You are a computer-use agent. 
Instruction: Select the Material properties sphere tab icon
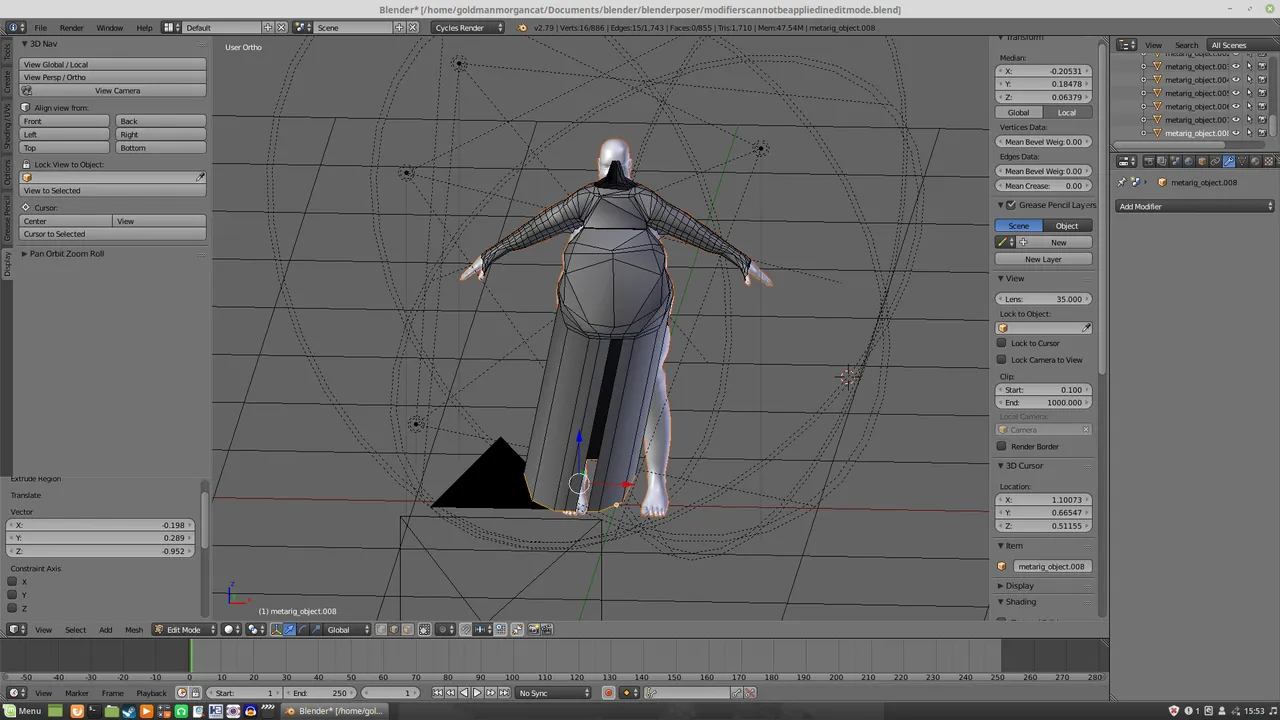(1255, 161)
